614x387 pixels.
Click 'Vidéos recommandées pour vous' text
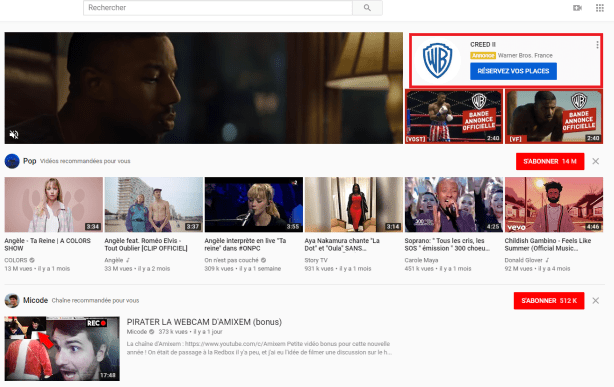[85, 161]
